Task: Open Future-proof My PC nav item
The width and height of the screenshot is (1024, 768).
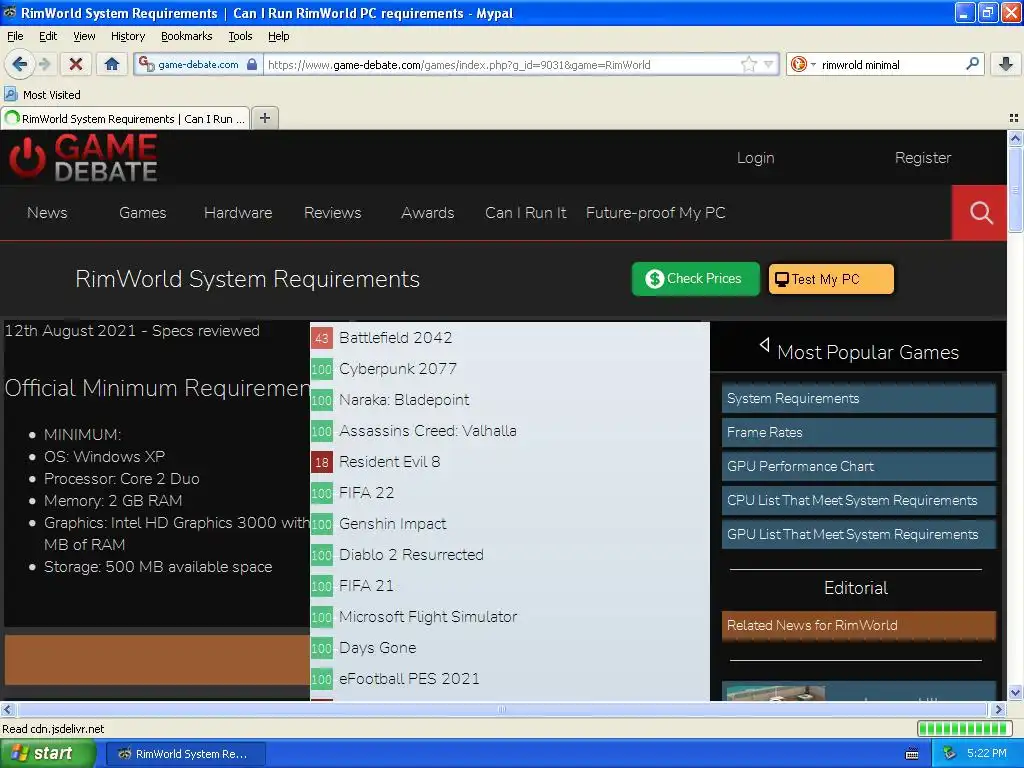Action: pyautogui.click(x=656, y=213)
